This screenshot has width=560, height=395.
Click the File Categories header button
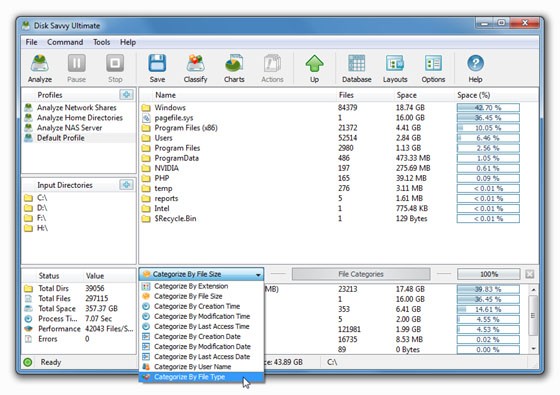coord(361,274)
